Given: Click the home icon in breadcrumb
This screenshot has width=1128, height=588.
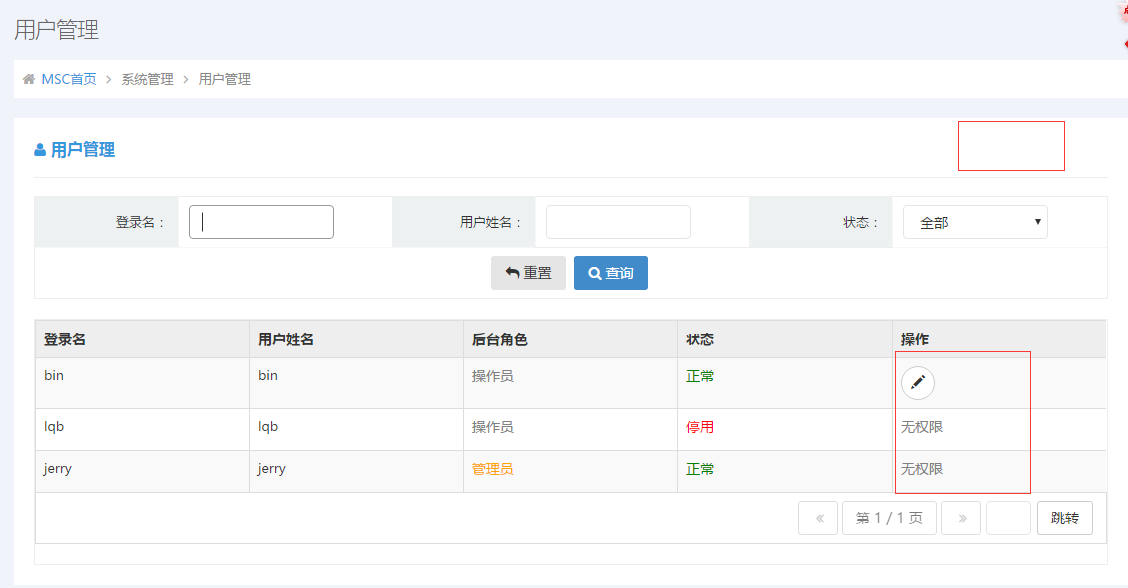Looking at the screenshot, I should (29, 79).
